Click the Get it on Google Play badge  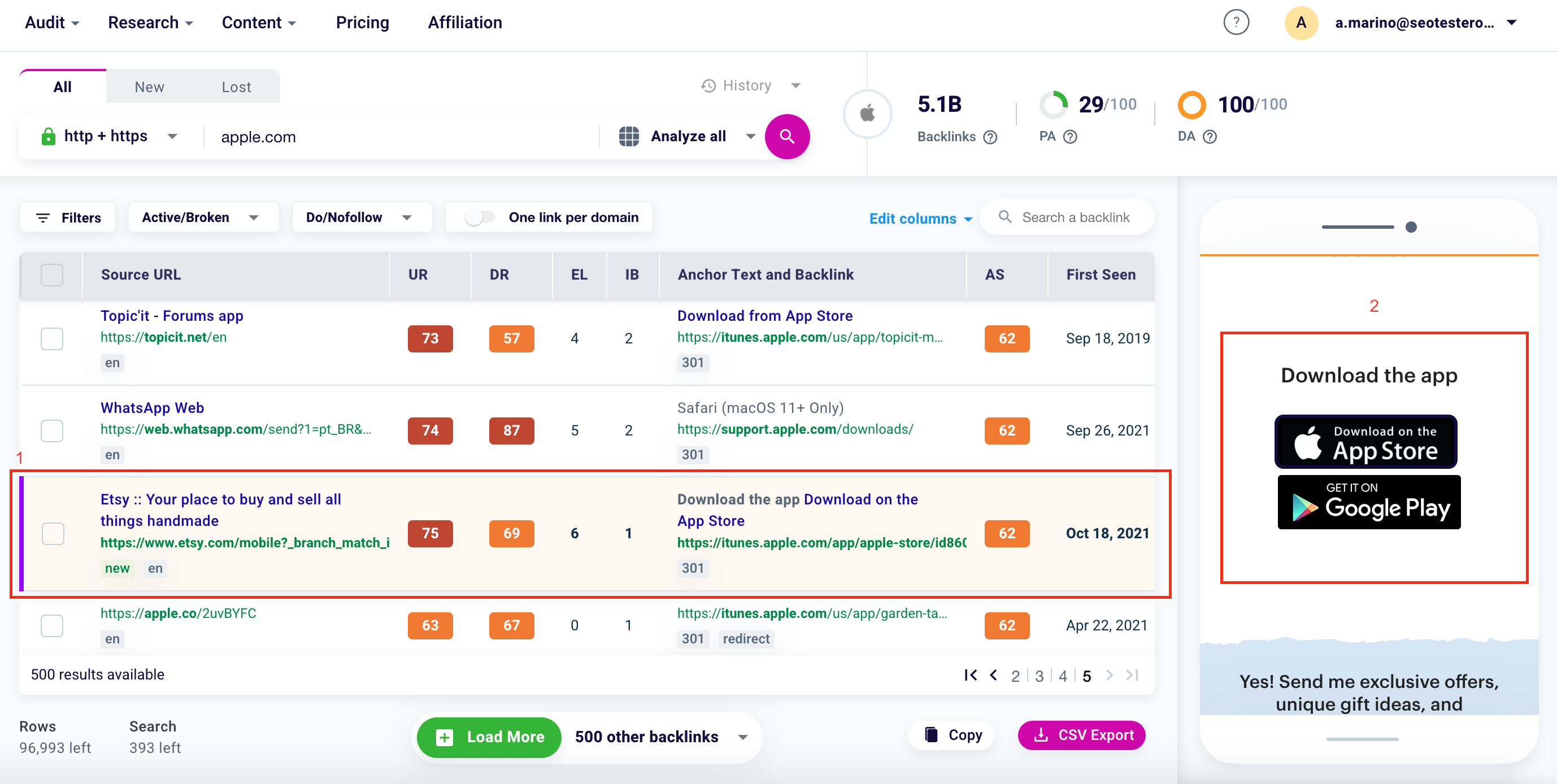(1368, 502)
